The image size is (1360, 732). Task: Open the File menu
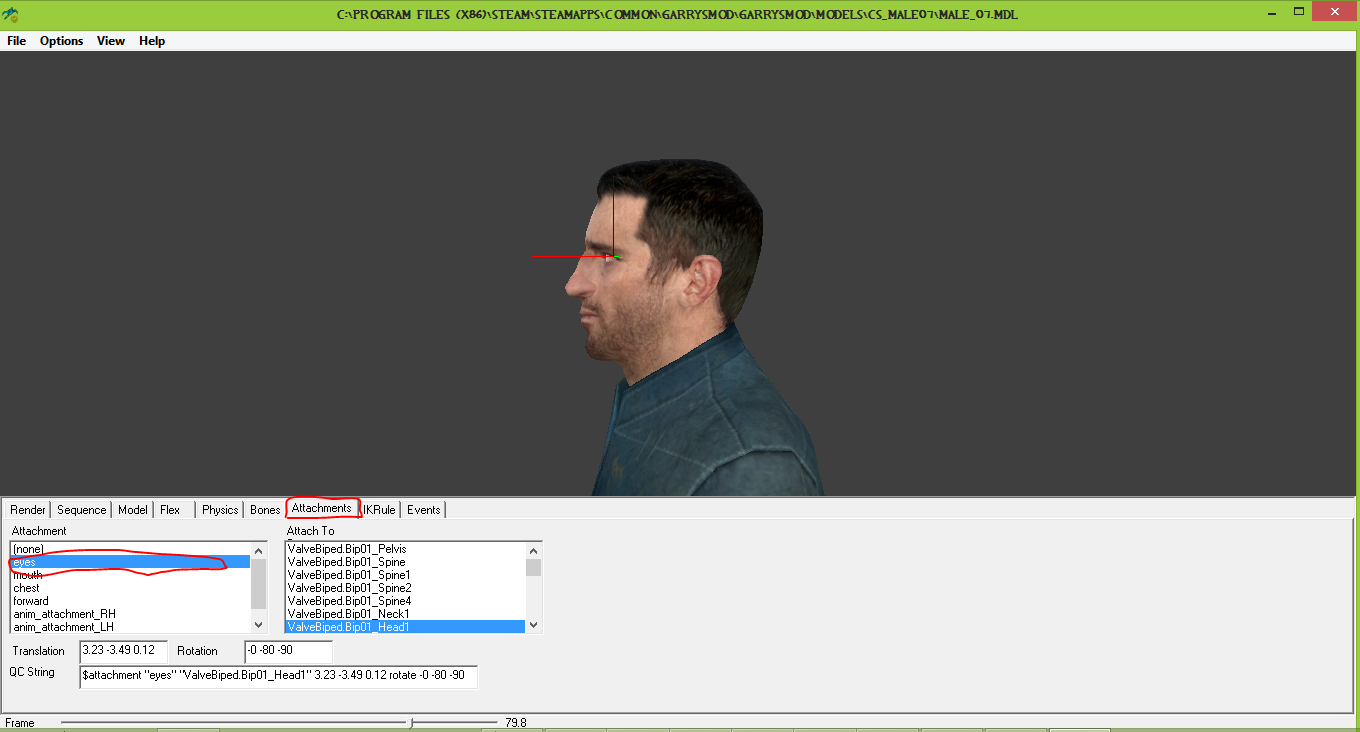[16, 41]
